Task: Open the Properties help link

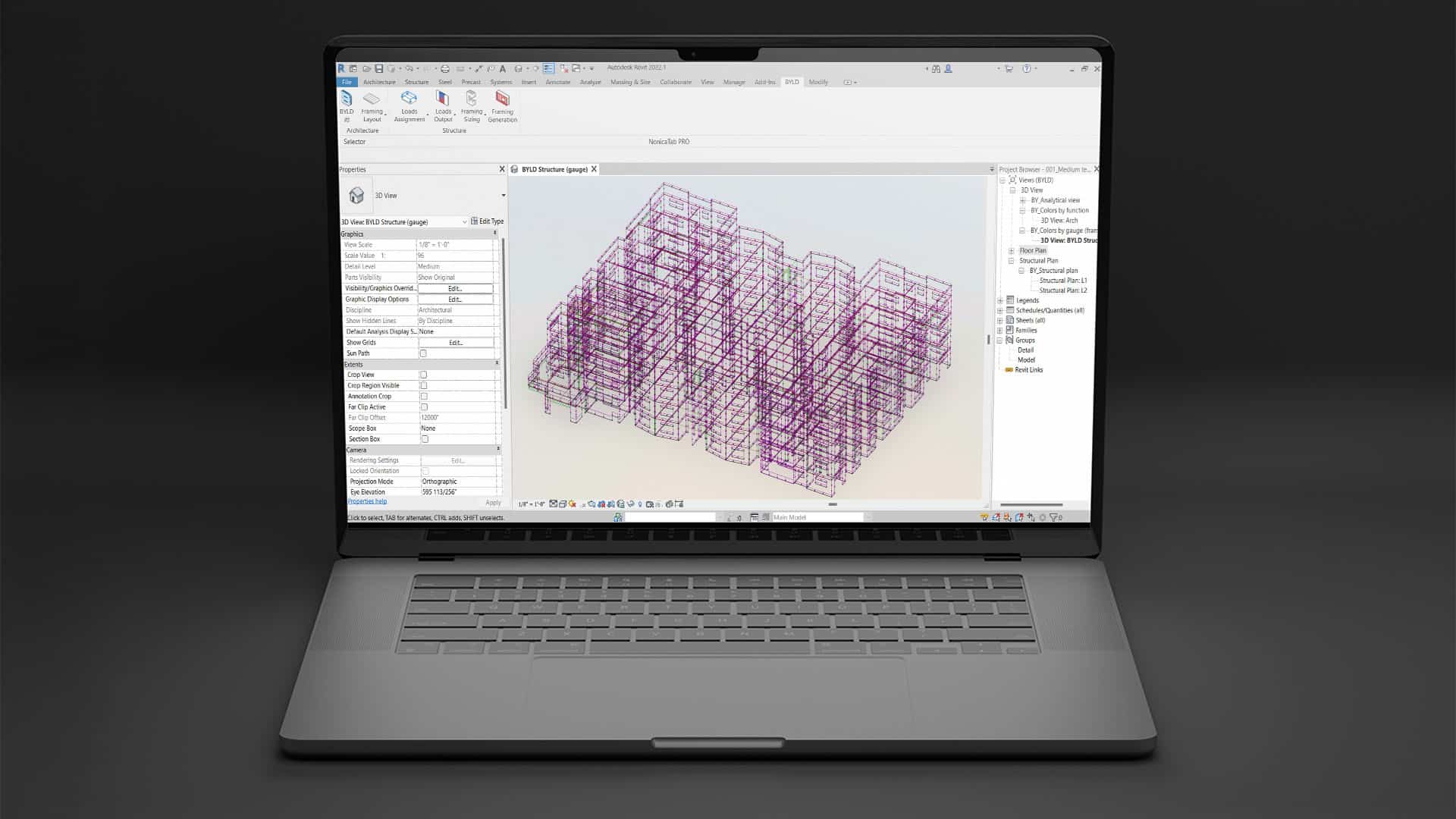Action: [367, 501]
